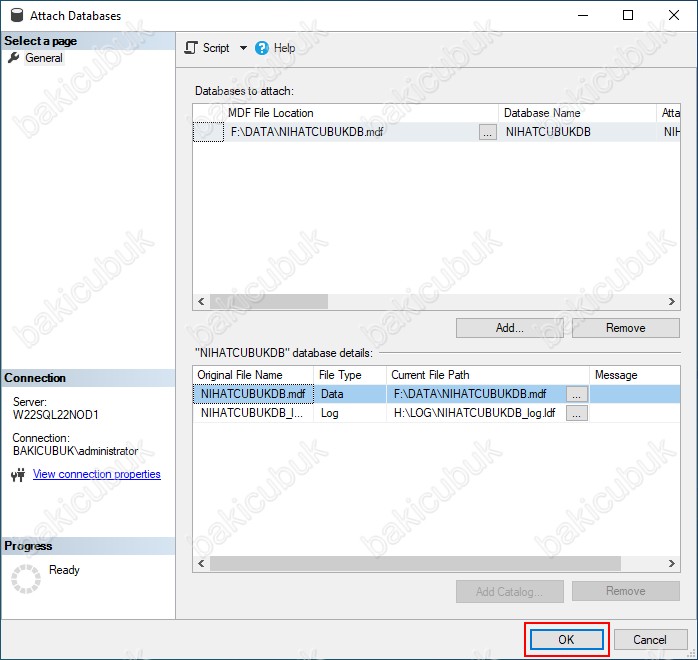This screenshot has height=660, width=698.
Task: Click Current File Path column header
Action: tap(488, 375)
